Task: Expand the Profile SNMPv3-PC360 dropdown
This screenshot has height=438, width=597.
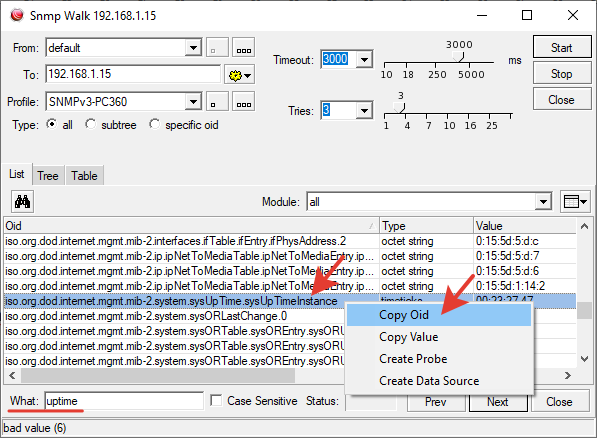Action: [x=193, y=102]
